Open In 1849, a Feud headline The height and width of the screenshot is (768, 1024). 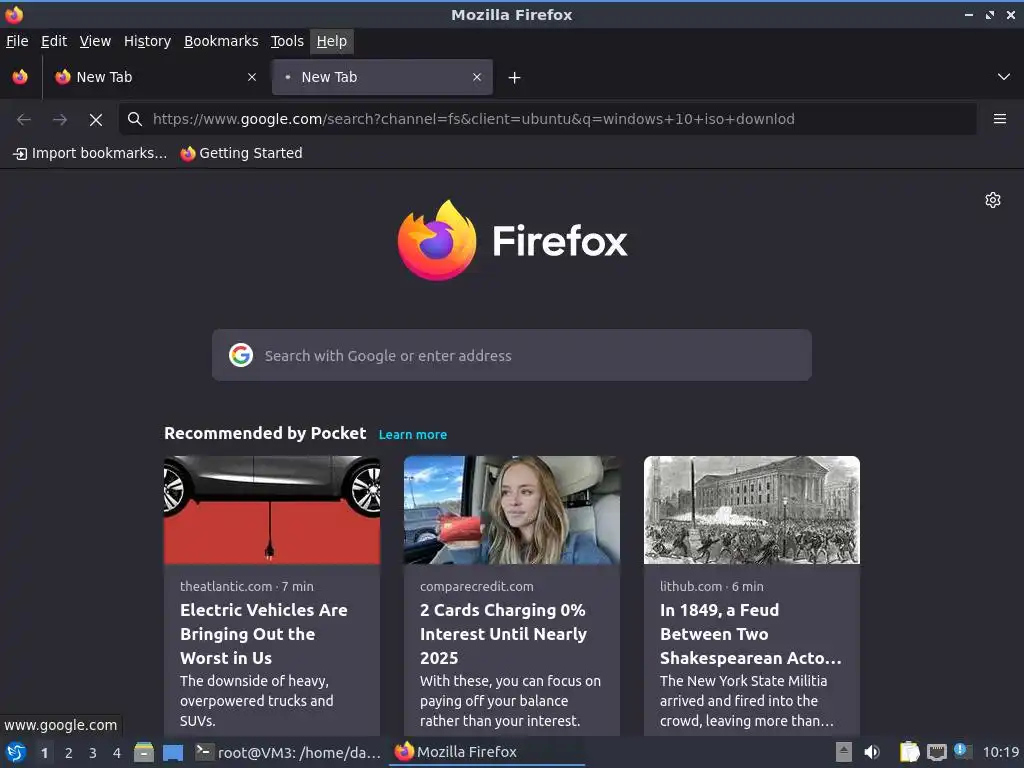[x=750, y=633]
